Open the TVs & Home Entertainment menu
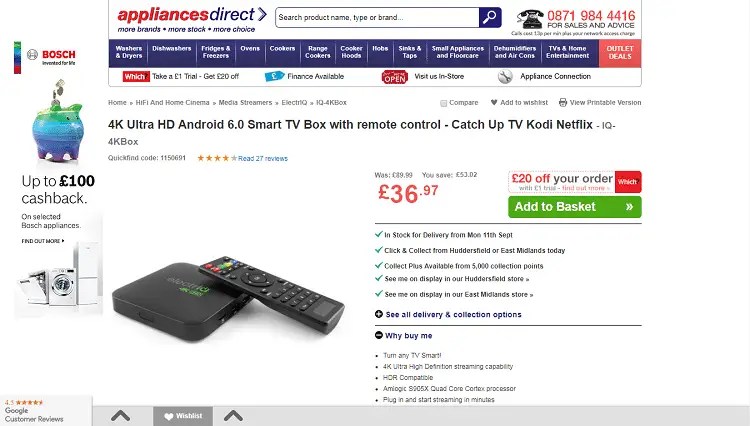This screenshot has height=426, width=750. (567, 52)
